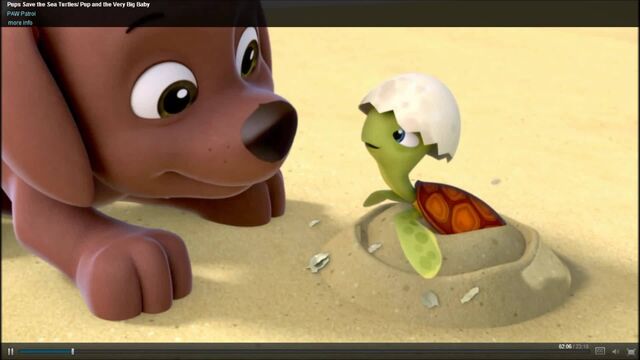Screen dimensions: 640x360
Task: Select the episode title text at top
Action: tap(78, 4)
